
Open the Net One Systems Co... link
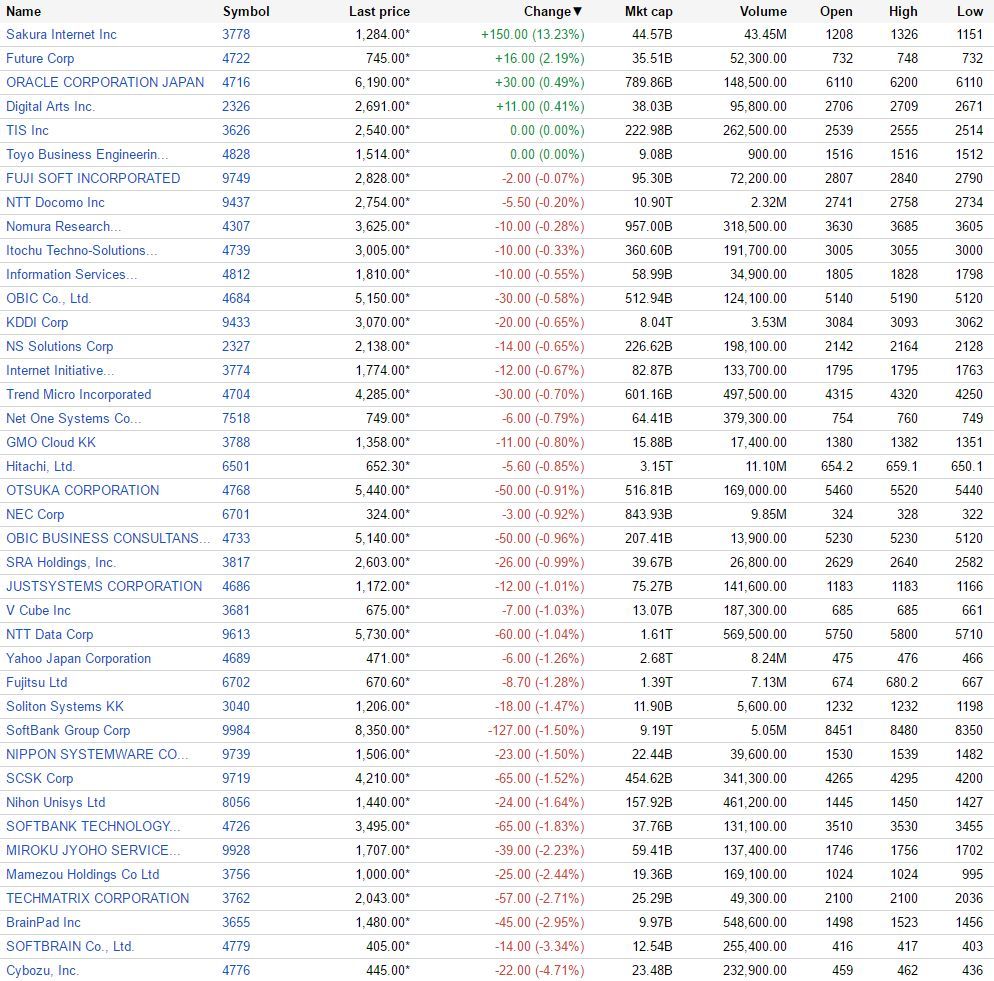point(74,419)
